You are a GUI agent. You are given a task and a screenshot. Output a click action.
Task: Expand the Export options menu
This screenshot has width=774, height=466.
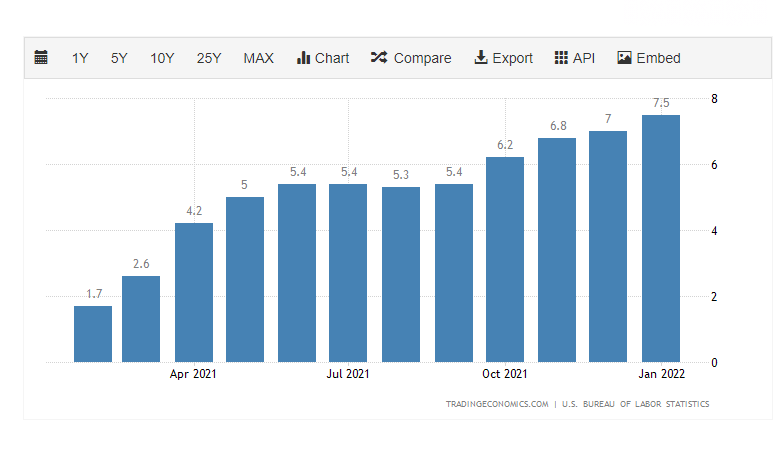tap(512, 58)
